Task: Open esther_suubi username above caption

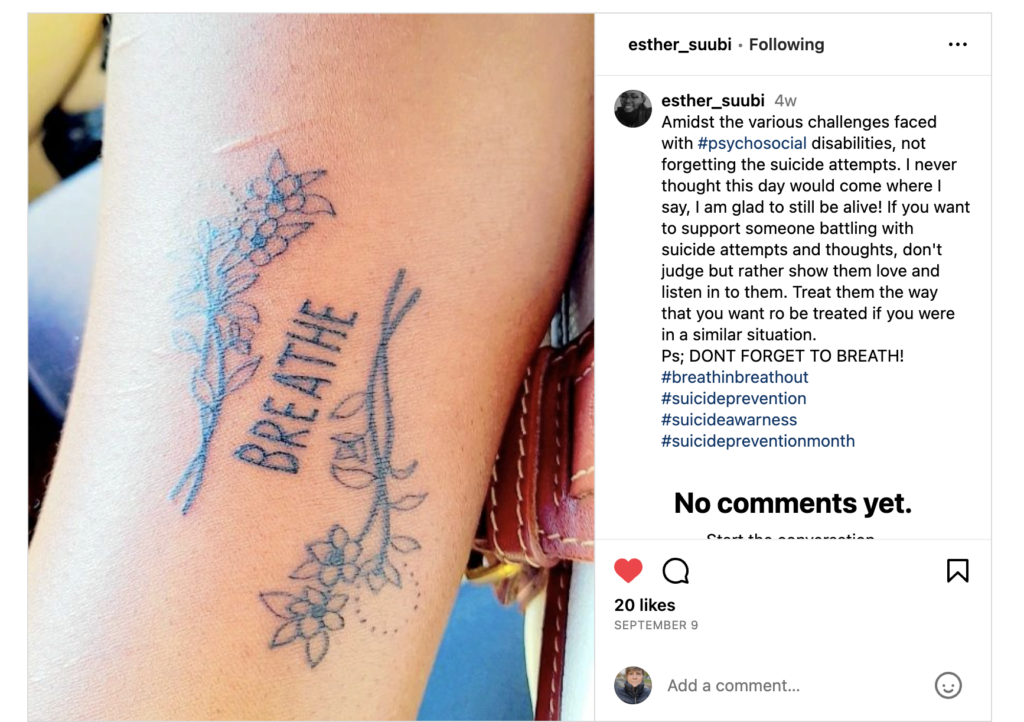Action: (712, 101)
